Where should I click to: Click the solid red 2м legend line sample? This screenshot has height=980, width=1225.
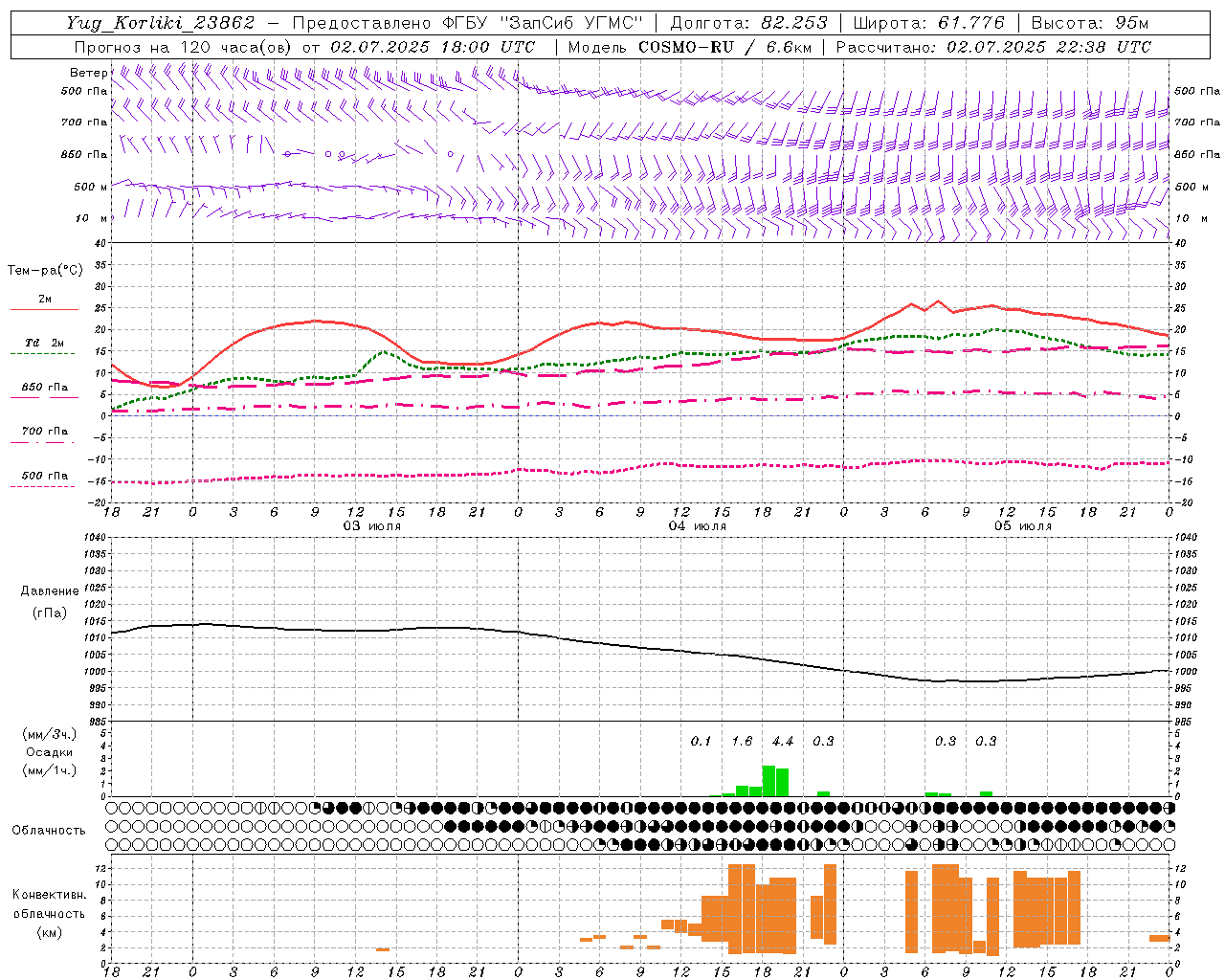click(x=44, y=309)
